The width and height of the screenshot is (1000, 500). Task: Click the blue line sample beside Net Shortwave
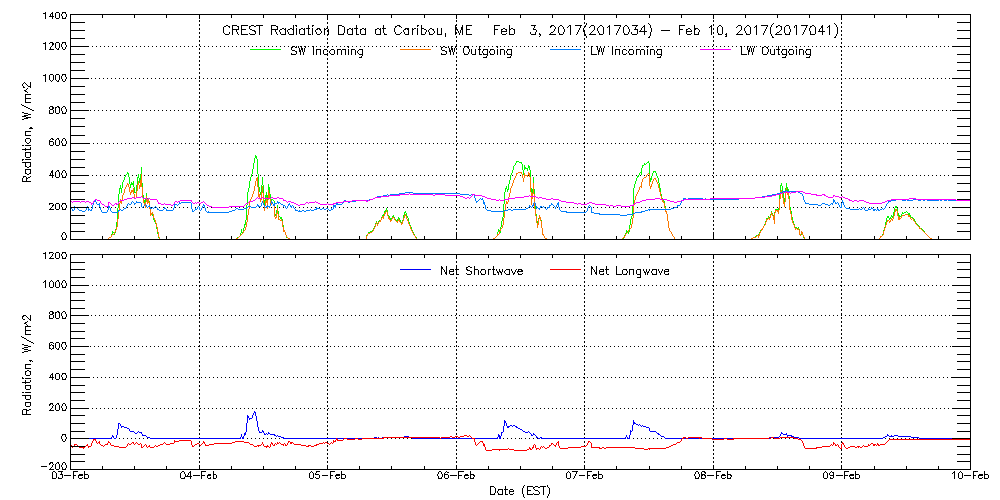pos(415,270)
